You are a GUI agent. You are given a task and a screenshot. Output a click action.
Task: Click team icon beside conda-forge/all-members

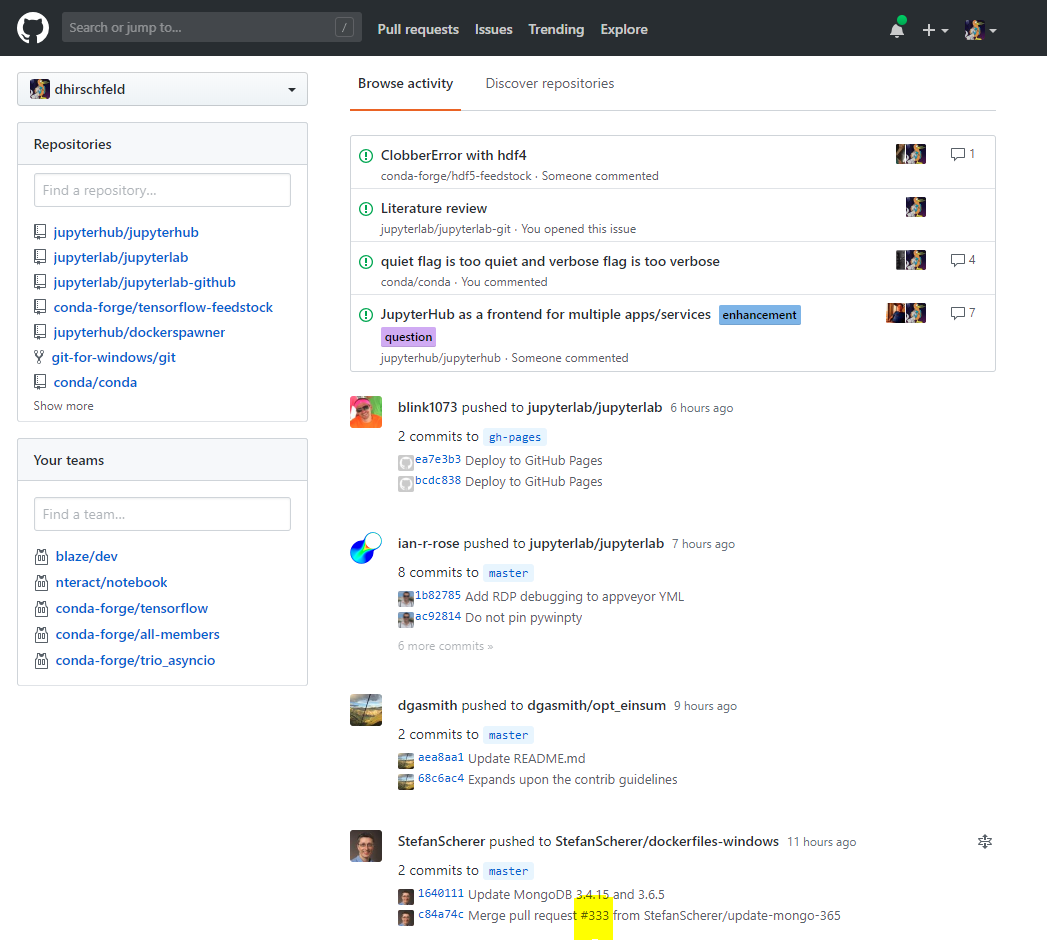click(41, 635)
